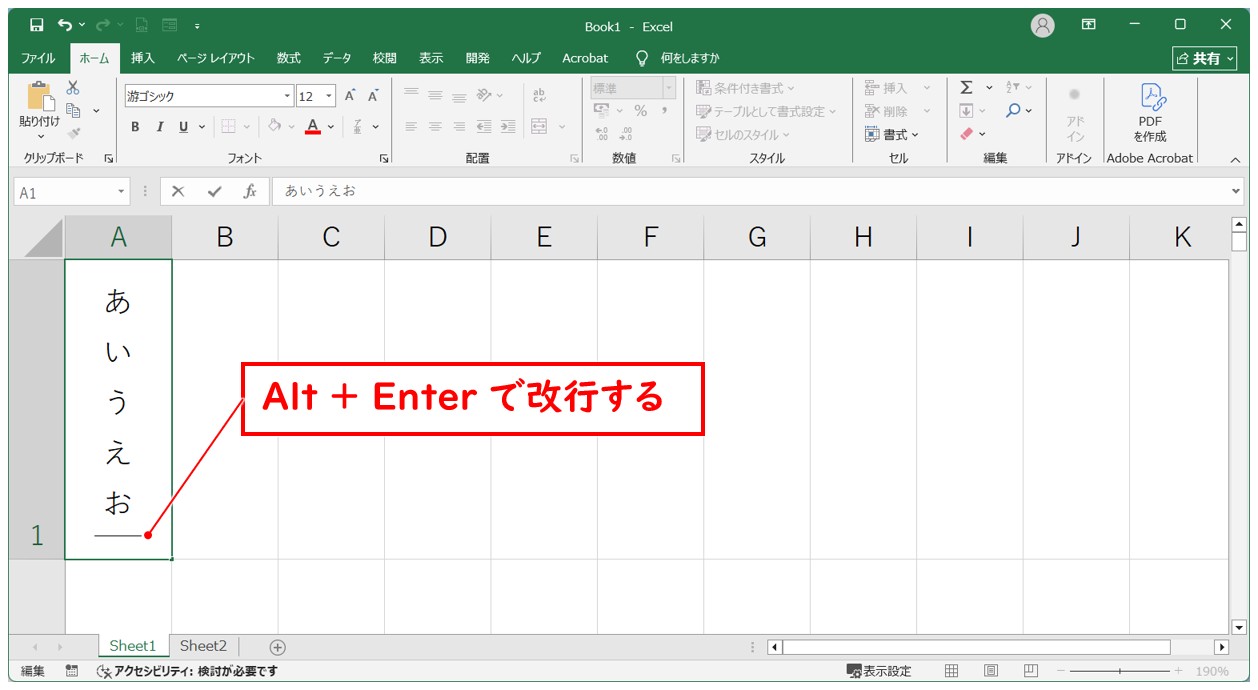Switch to Page Layout view in the status bar

click(x=991, y=671)
